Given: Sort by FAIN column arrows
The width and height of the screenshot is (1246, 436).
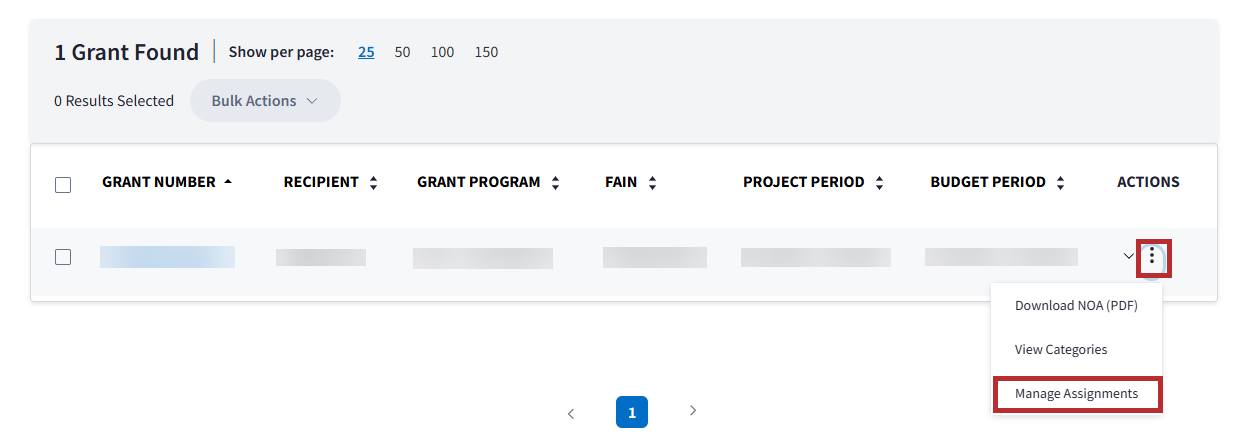Looking at the screenshot, I should [652, 183].
